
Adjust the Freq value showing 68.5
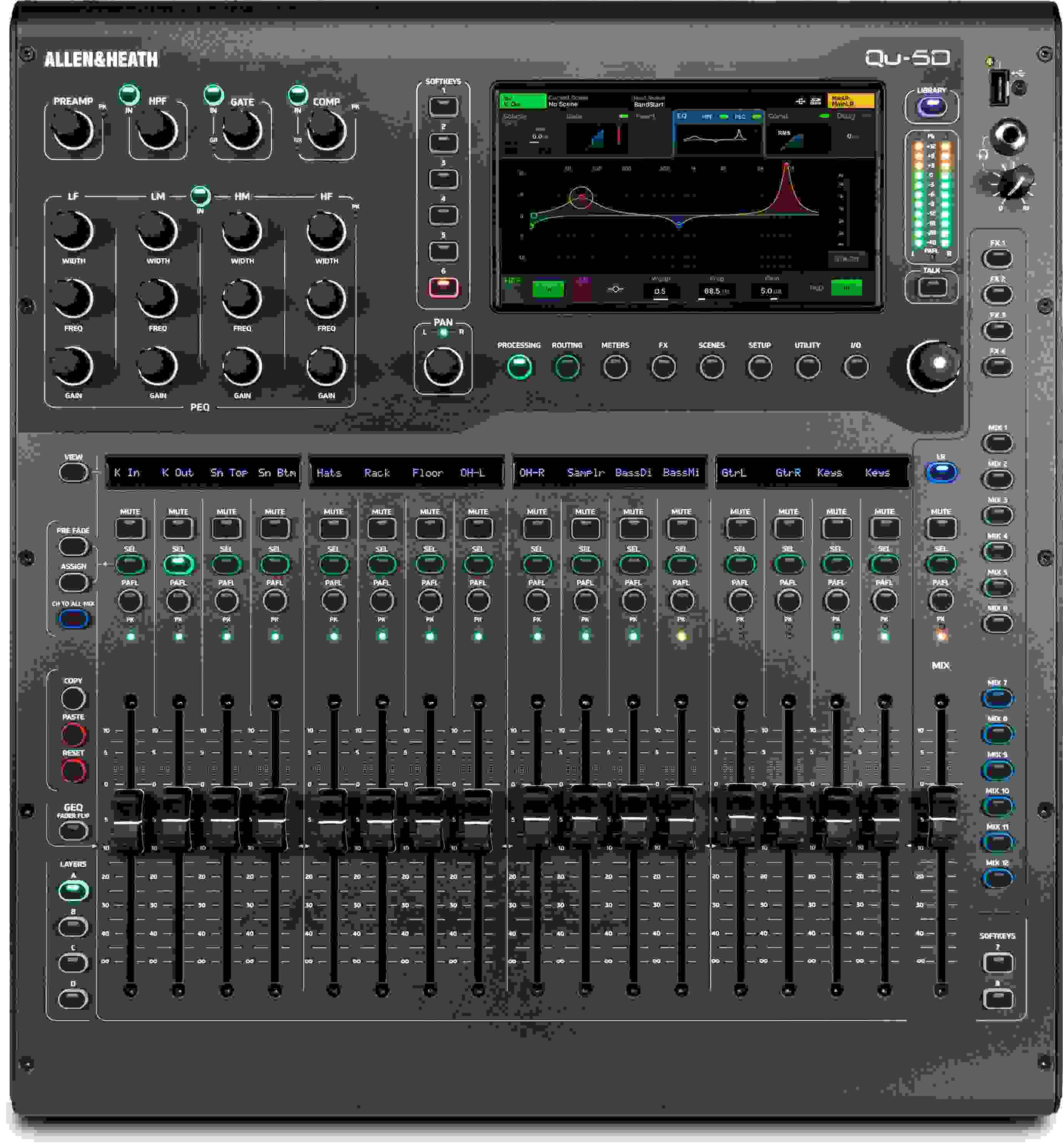(x=718, y=291)
